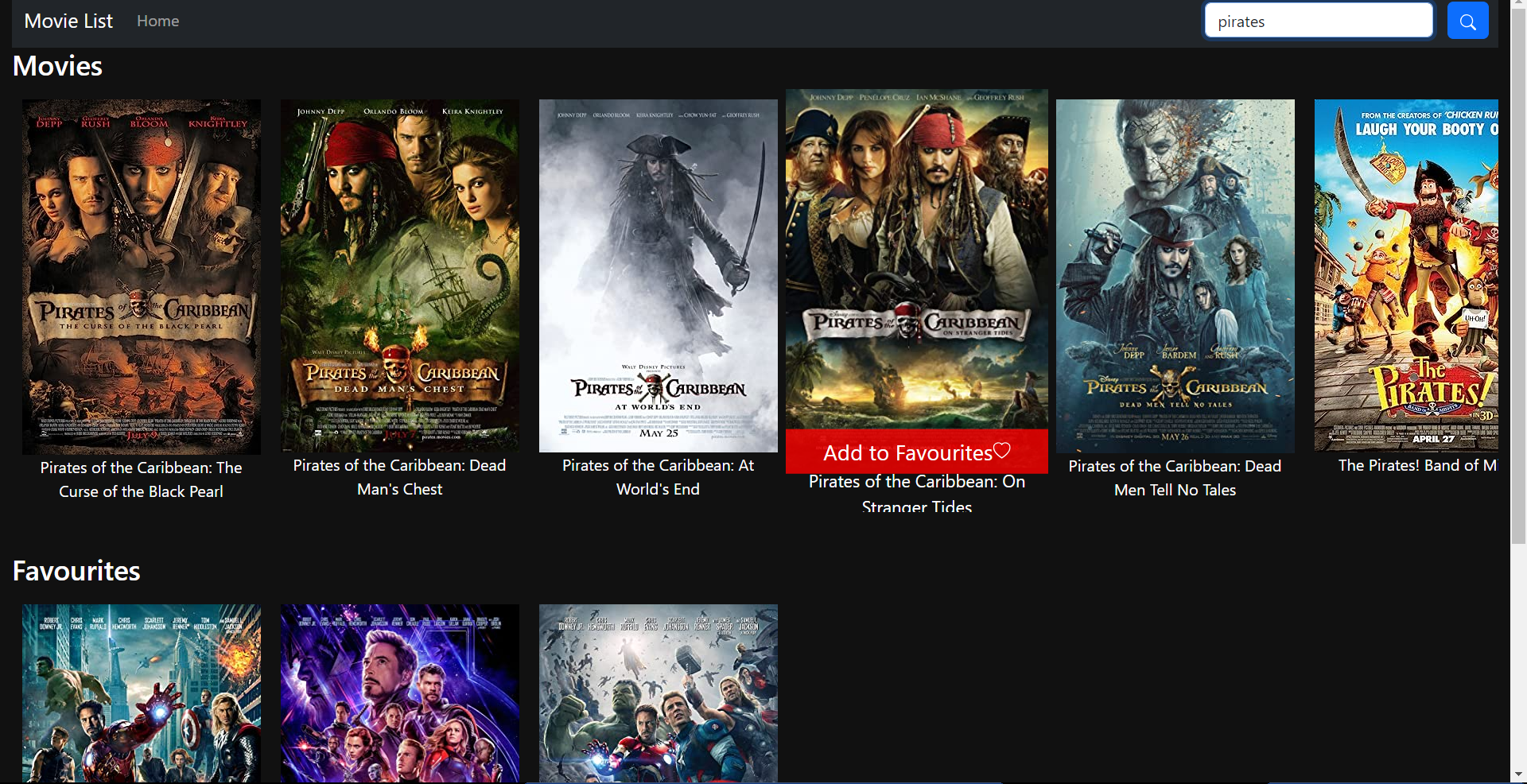Image resolution: width=1527 pixels, height=784 pixels.
Task: Click 'Pirates of the Caribbean: Dead Man's Chest' title
Action: pyautogui.click(x=399, y=477)
